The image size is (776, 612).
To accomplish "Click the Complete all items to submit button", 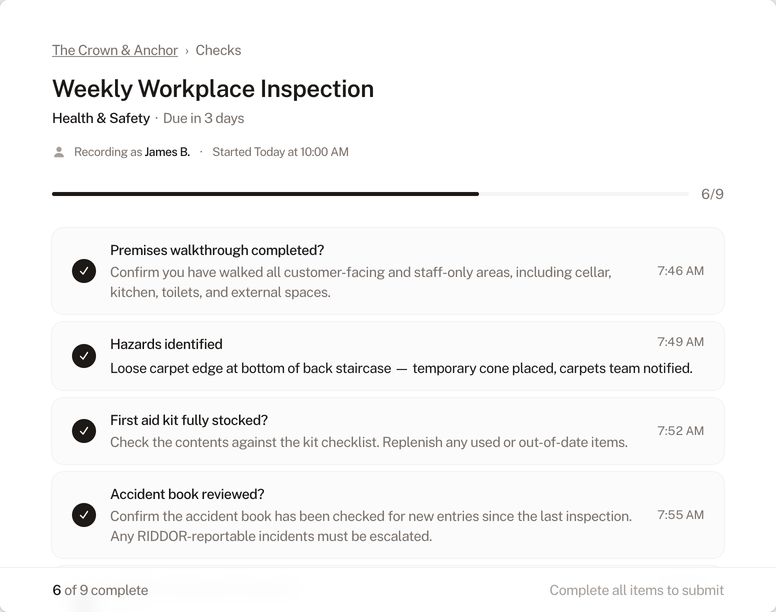I will [636, 590].
